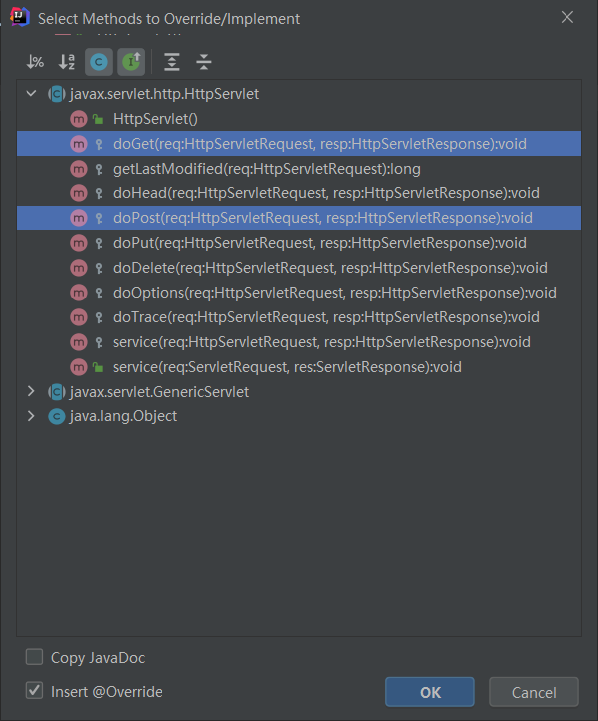Enable the Copy JavaDoc checkbox

[34, 657]
